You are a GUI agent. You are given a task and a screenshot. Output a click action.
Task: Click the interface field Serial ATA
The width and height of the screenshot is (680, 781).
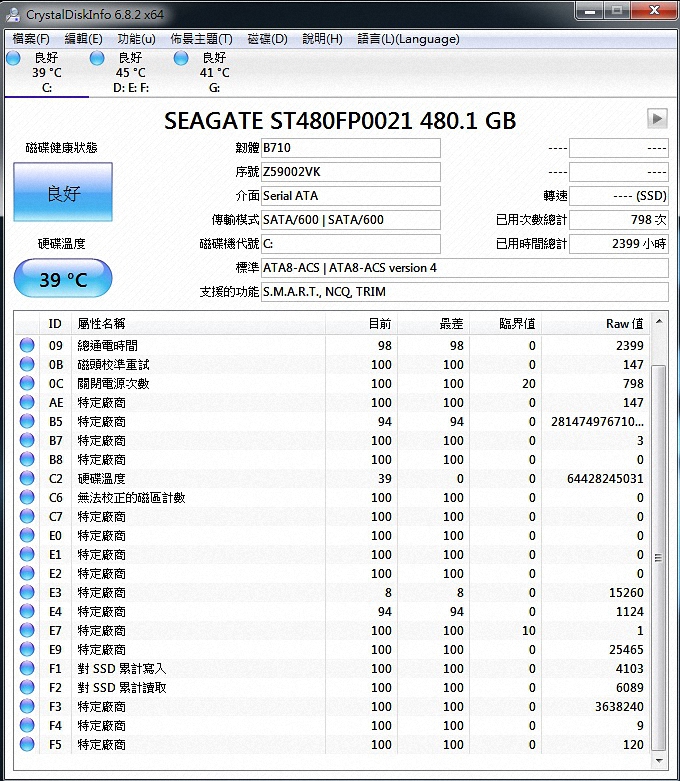pyautogui.click(x=351, y=196)
